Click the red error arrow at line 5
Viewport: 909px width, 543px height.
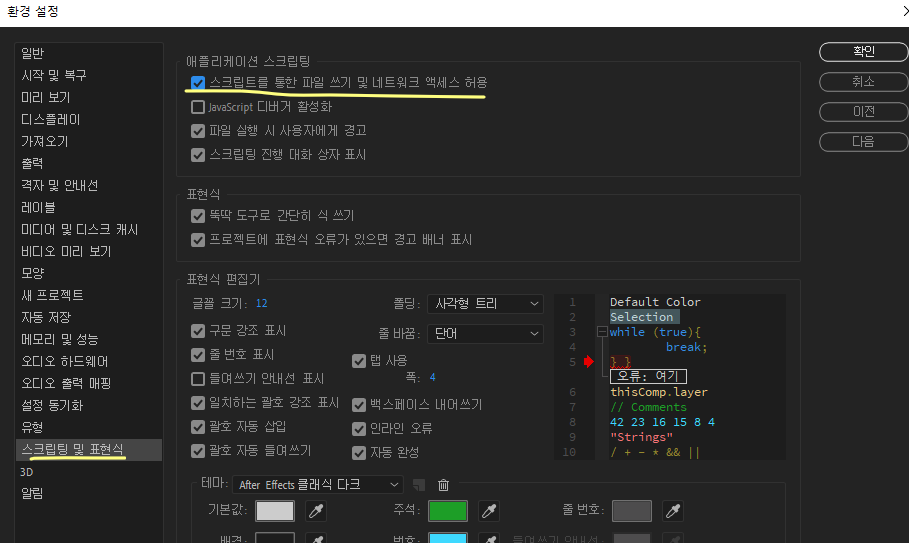pyautogui.click(x=589, y=362)
